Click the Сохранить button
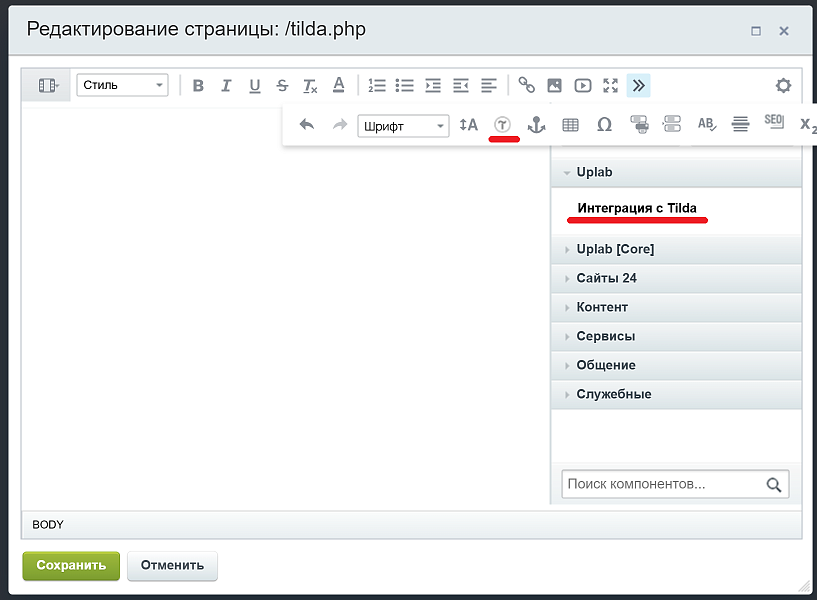 [x=70, y=565]
